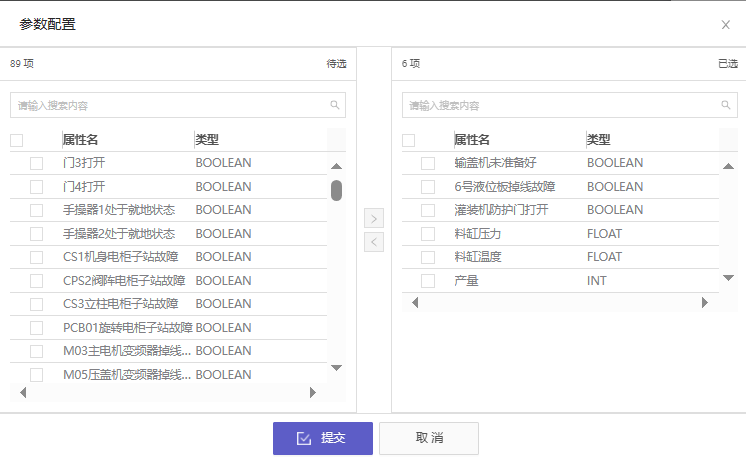Viewport: 746px width, 461px height.
Task: Select the 门3打开 row text
Action: click(x=84, y=163)
